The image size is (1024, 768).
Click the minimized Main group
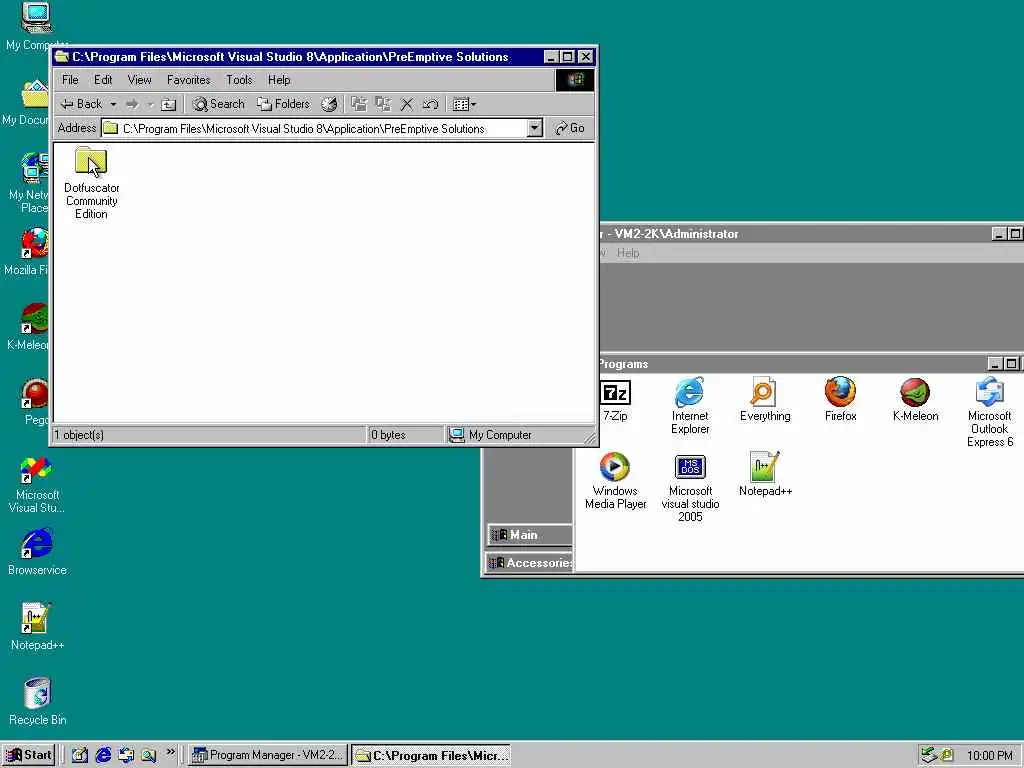pyautogui.click(x=530, y=535)
